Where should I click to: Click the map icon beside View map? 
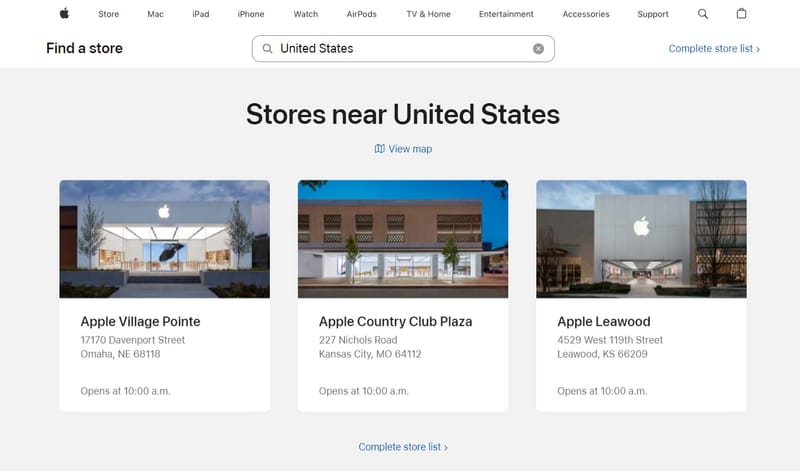click(379, 149)
